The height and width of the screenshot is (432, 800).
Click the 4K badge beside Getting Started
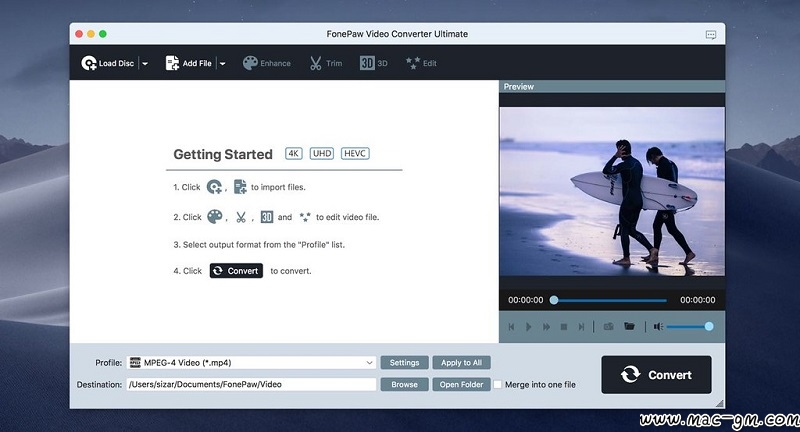pos(293,154)
